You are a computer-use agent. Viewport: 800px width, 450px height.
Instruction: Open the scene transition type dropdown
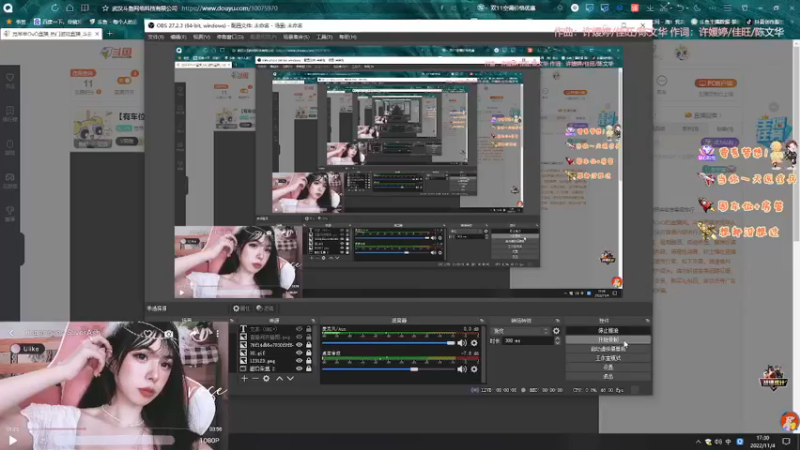[x=520, y=331]
